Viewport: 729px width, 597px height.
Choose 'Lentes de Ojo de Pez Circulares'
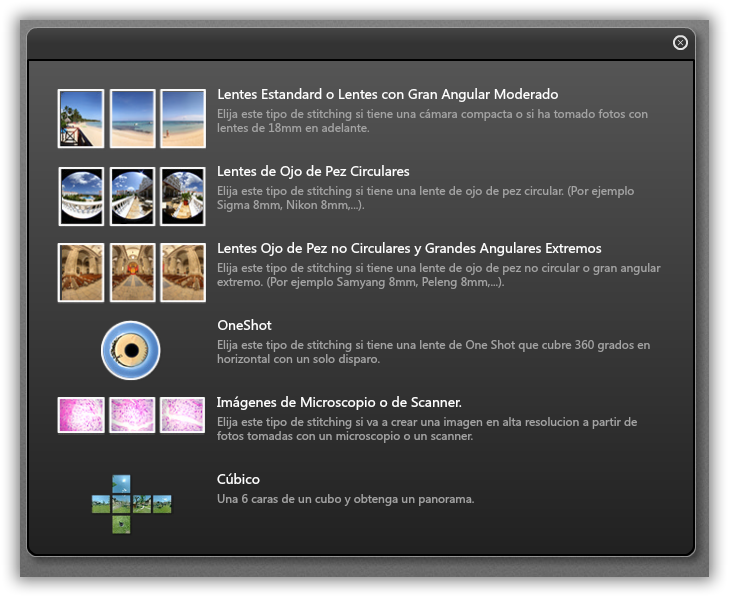coord(313,172)
